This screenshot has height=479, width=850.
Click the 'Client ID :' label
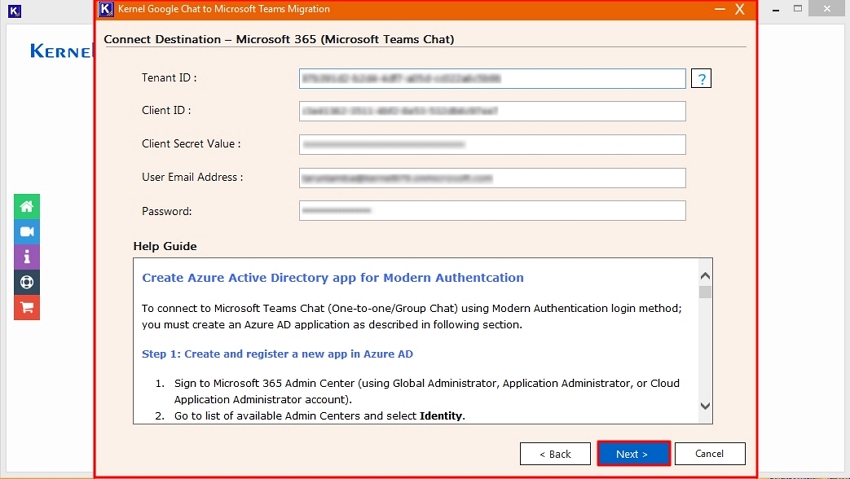166,110
